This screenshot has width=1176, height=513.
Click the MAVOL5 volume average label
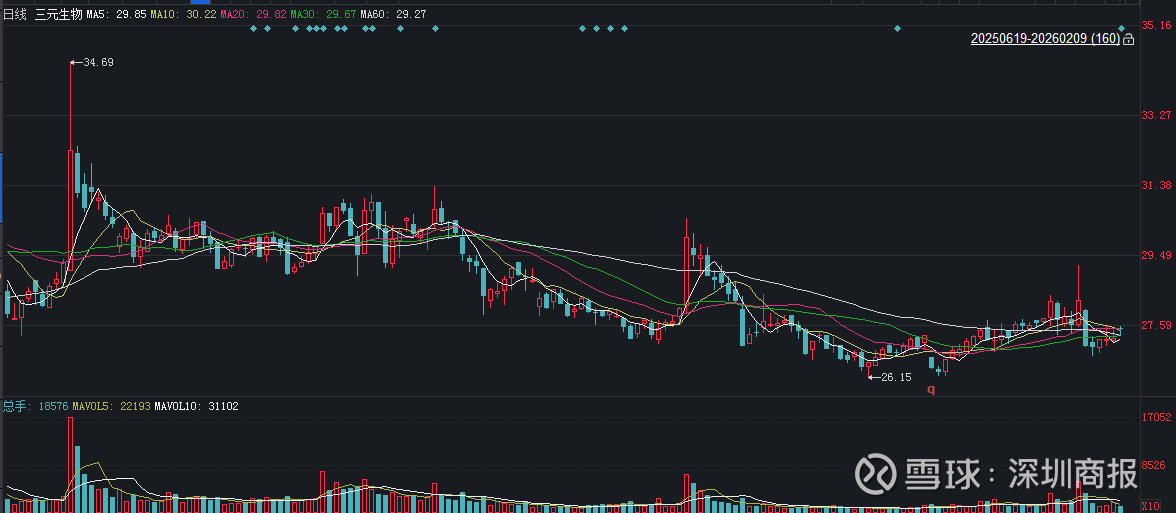point(110,406)
